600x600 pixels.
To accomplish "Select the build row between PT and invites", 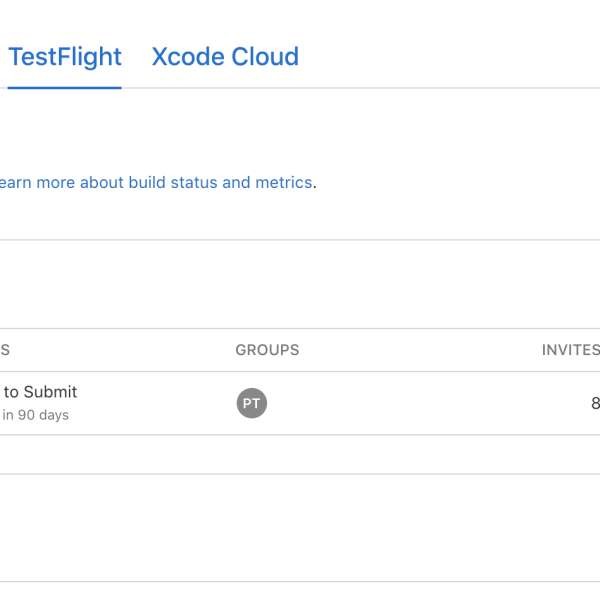I will click(420, 403).
